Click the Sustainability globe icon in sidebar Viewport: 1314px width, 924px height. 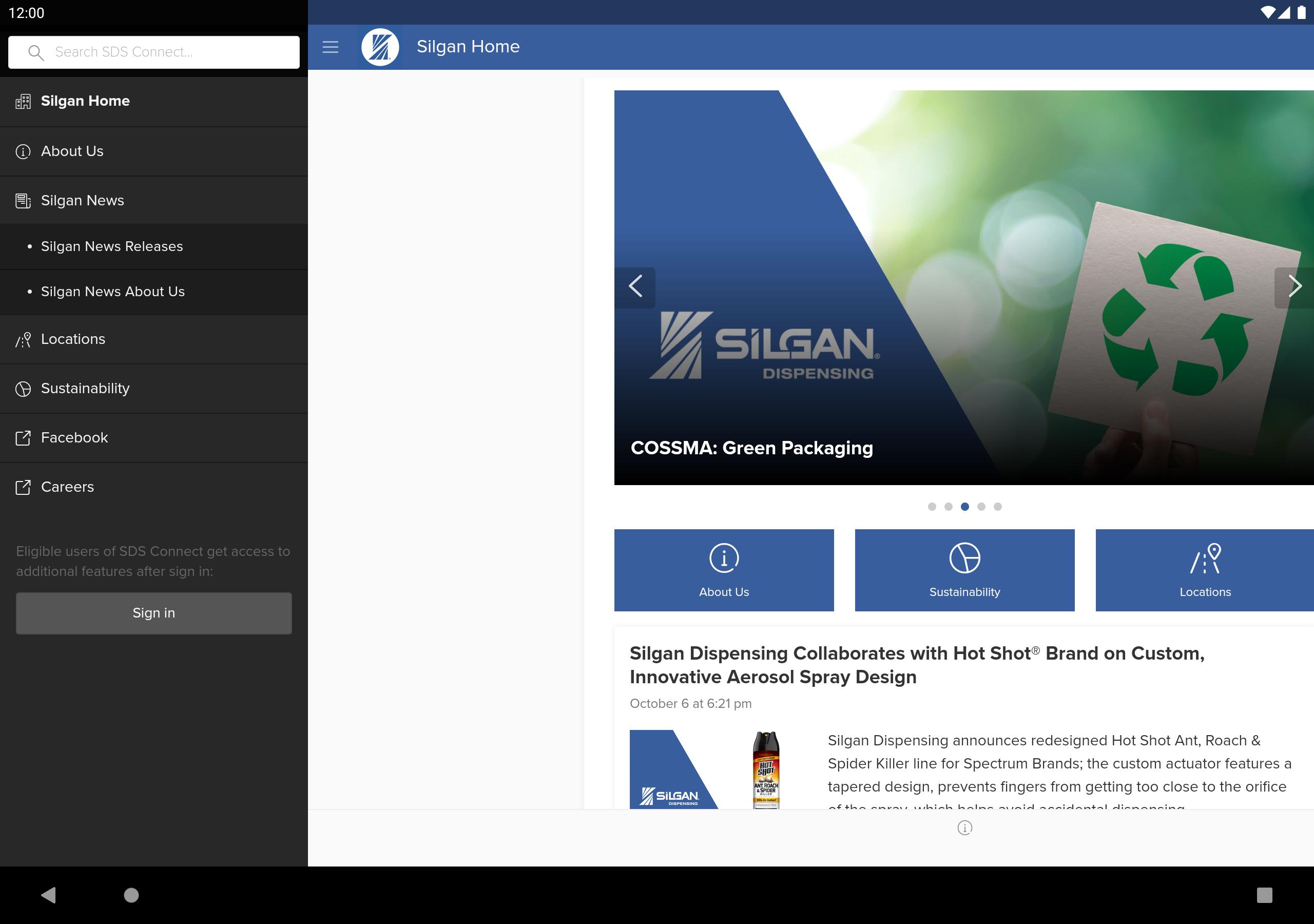(x=23, y=389)
